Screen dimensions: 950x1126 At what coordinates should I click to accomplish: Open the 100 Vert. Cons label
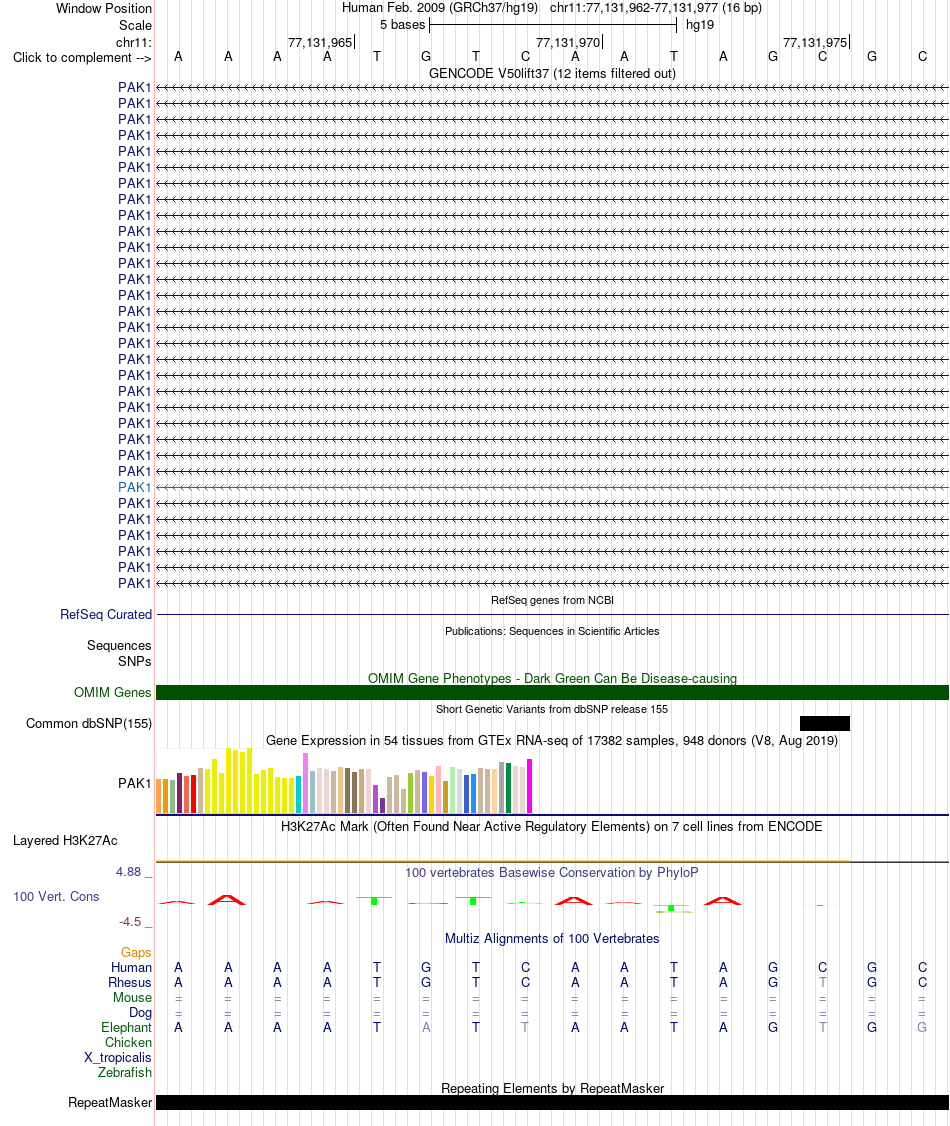click(56, 896)
